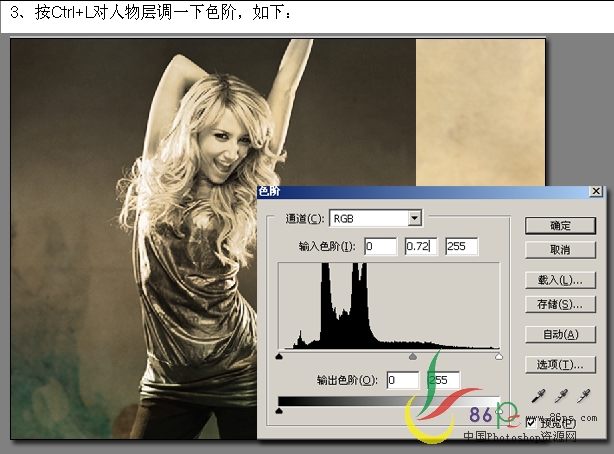
Task: Pick the white point eyedropper
Action: [583, 396]
